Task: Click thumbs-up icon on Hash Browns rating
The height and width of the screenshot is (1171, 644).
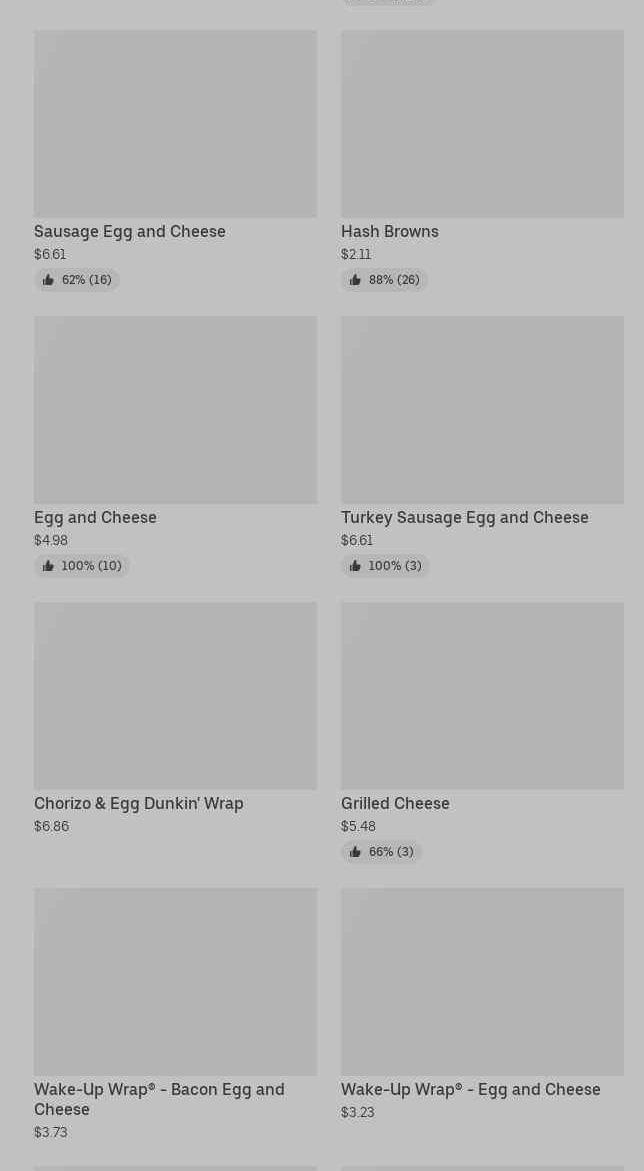Action: pyautogui.click(x=355, y=280)
